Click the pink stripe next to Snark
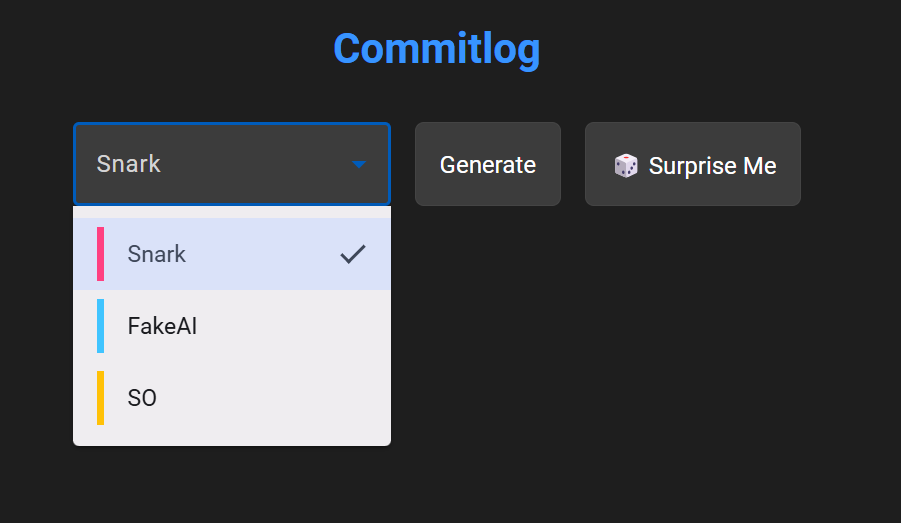901x523 pixels. [x=100, y=254]
